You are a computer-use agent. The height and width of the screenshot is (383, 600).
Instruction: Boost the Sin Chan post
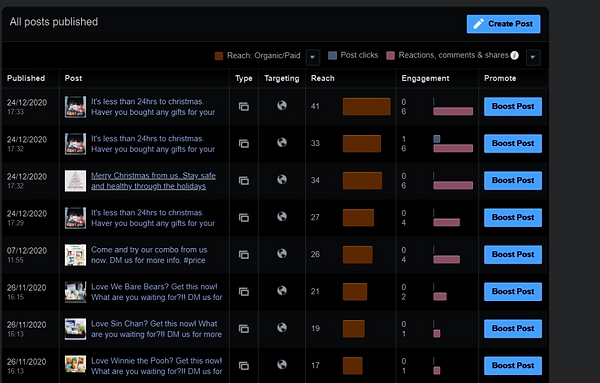coord(513,329)
